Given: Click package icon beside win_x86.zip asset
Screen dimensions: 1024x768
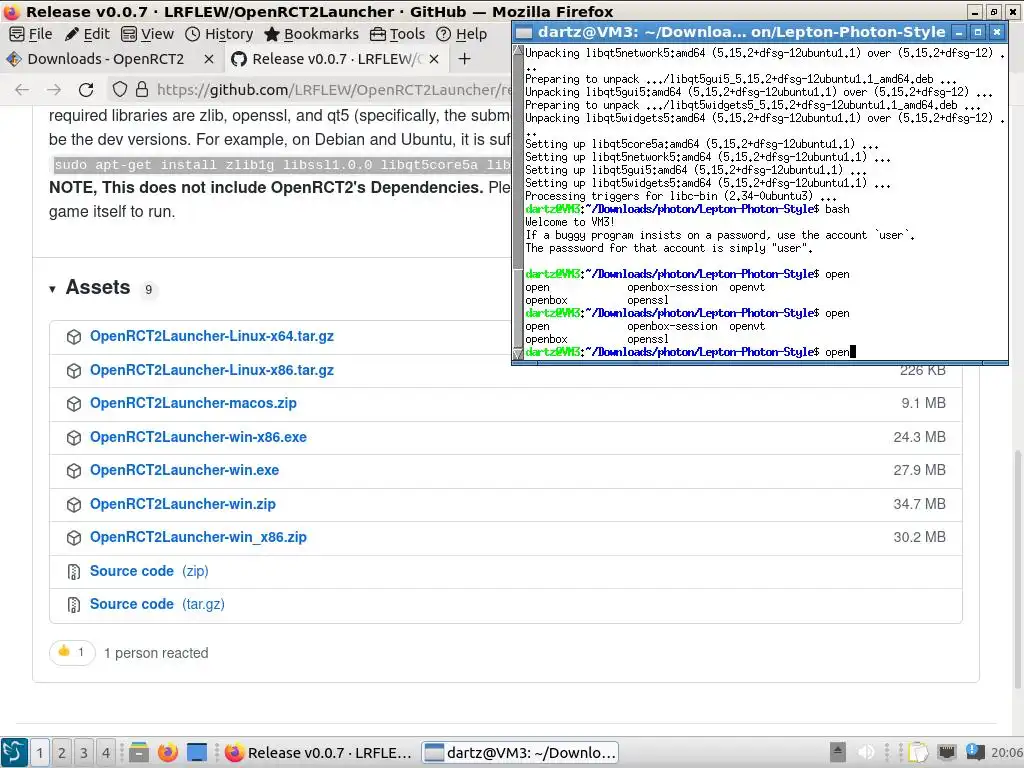Looking at the screenshot, I should pyautogui.click(x=74, y=538).
